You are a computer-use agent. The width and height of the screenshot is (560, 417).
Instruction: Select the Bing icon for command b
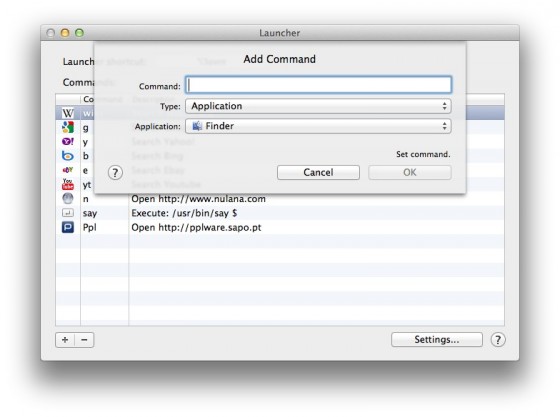tap(68, 156)
